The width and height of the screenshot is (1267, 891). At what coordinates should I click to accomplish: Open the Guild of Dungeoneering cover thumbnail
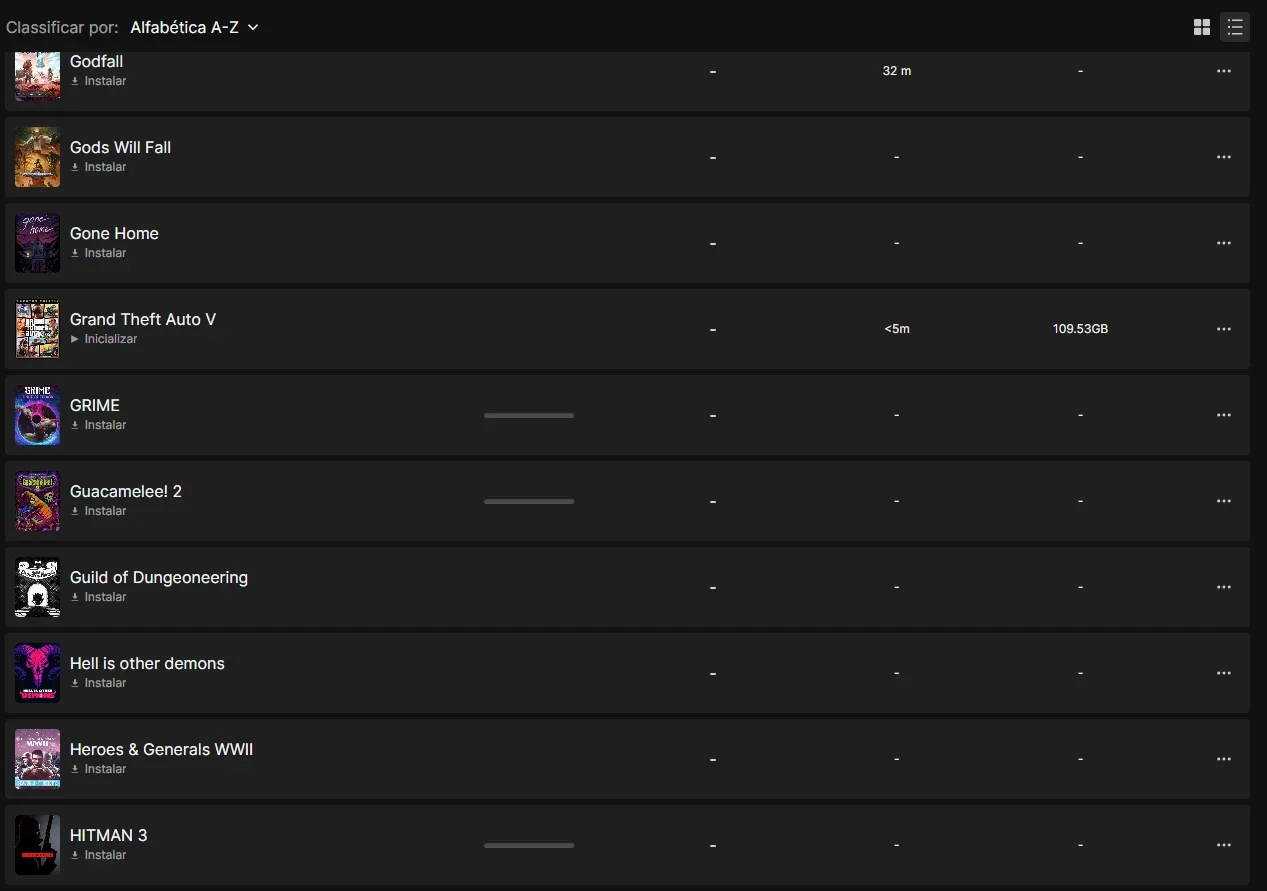pyautogui.click(x=38, y=587)
